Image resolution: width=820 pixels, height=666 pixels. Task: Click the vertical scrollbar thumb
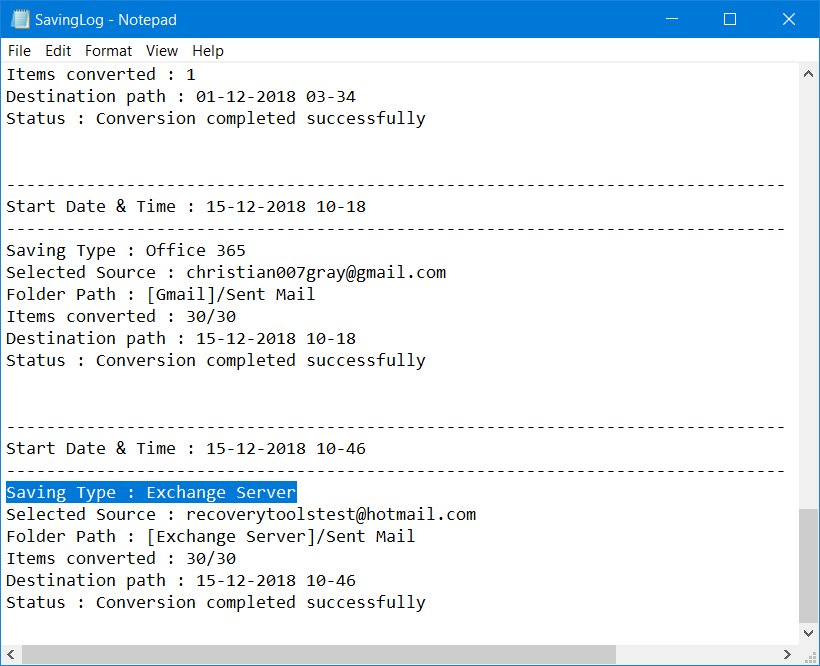[x=808, y=566]
